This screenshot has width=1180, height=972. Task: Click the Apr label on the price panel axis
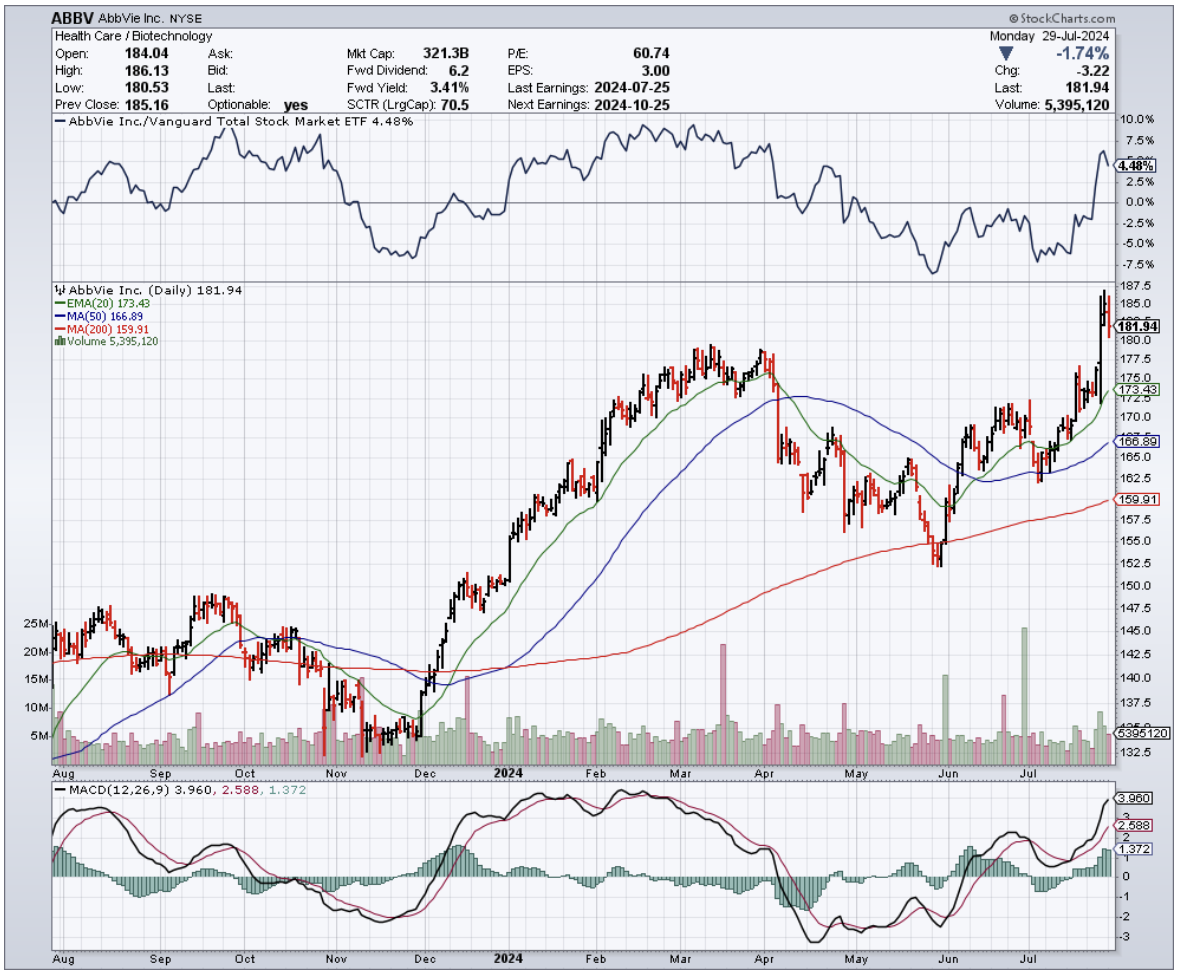767,772
